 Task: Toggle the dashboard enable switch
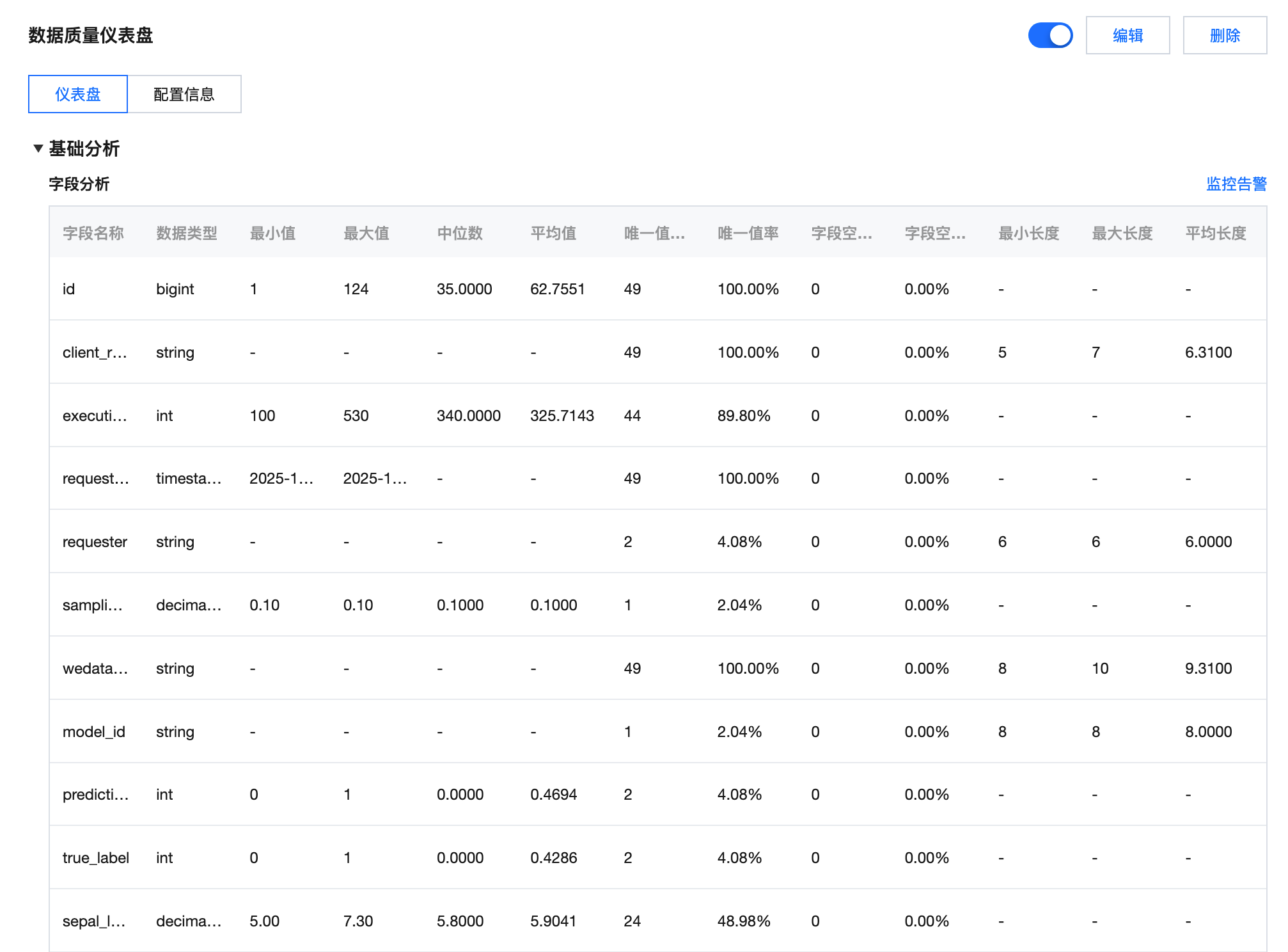[x=1049, y=35]
